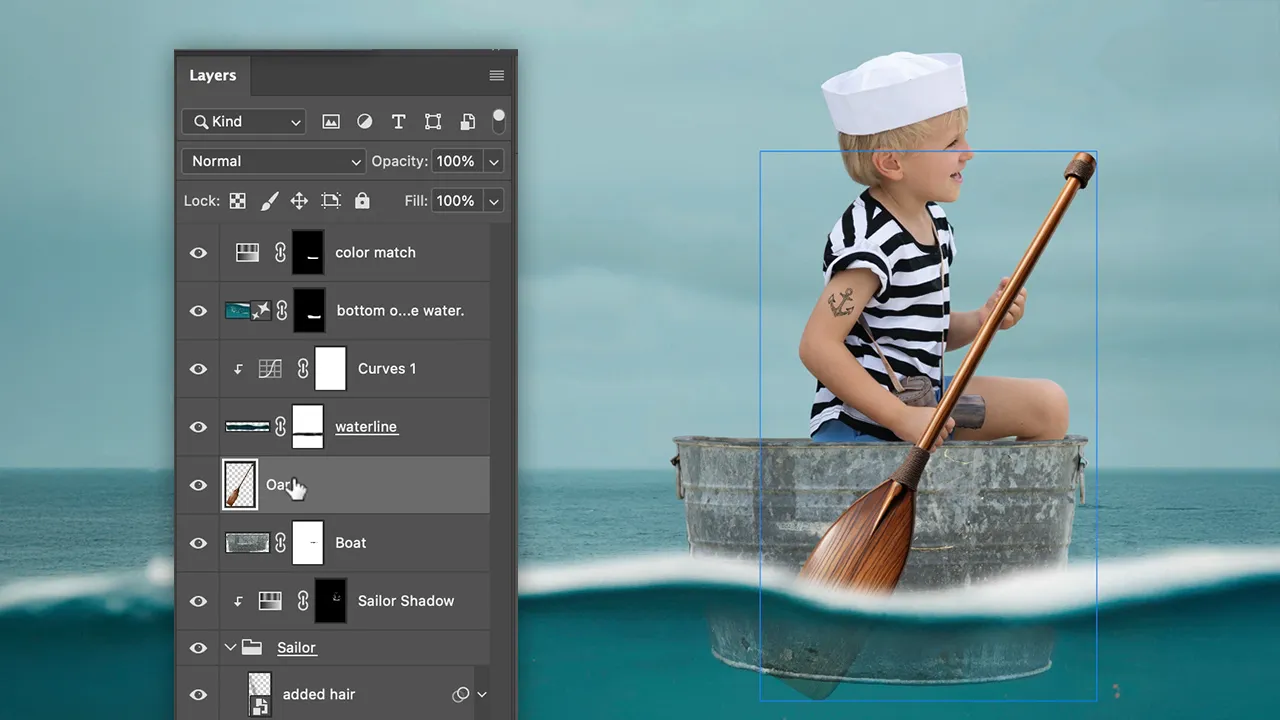Select the Sailor Shadow layer name
Screen dimensions: 1280x720
tap(406, 601)
